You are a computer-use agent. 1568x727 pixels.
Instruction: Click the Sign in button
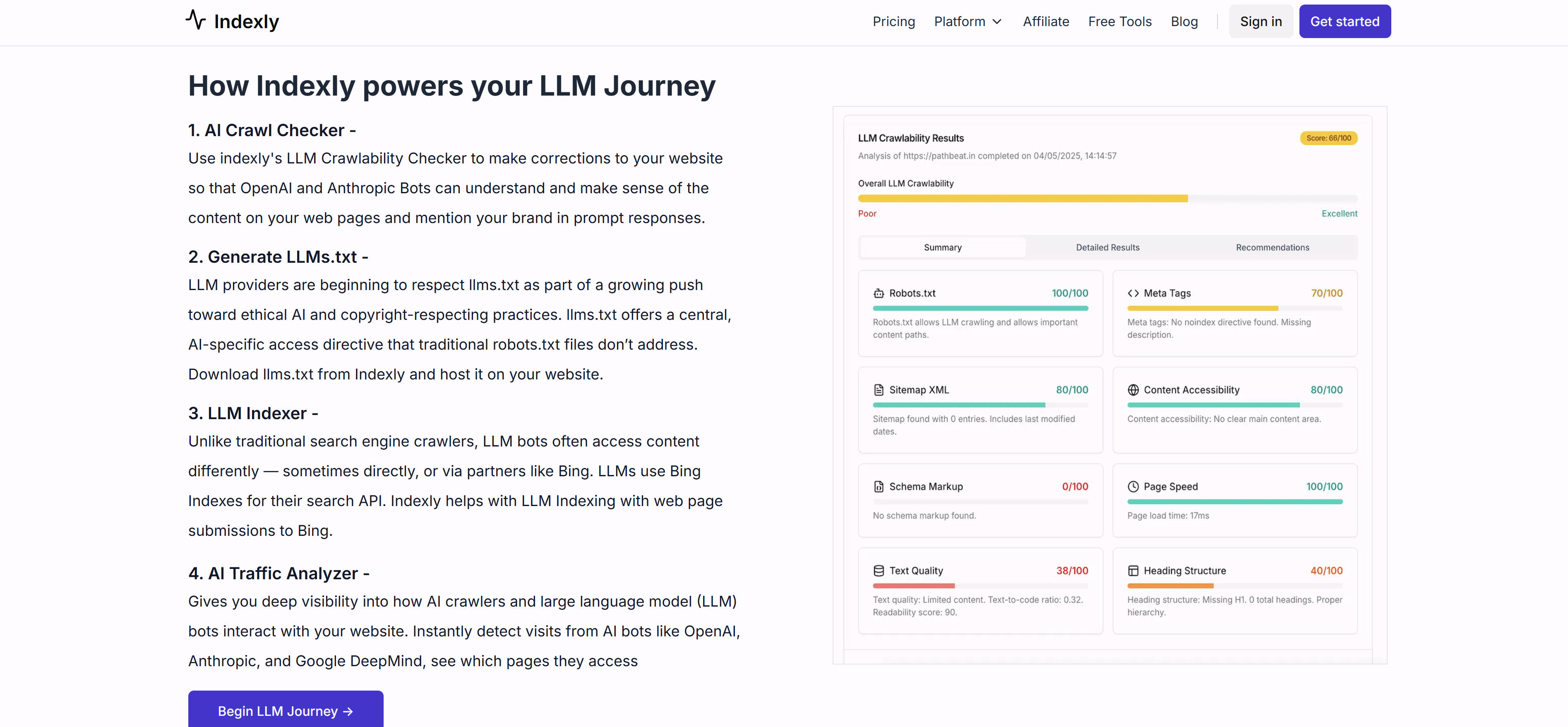pyautogui.click(x=1261, y=21)
